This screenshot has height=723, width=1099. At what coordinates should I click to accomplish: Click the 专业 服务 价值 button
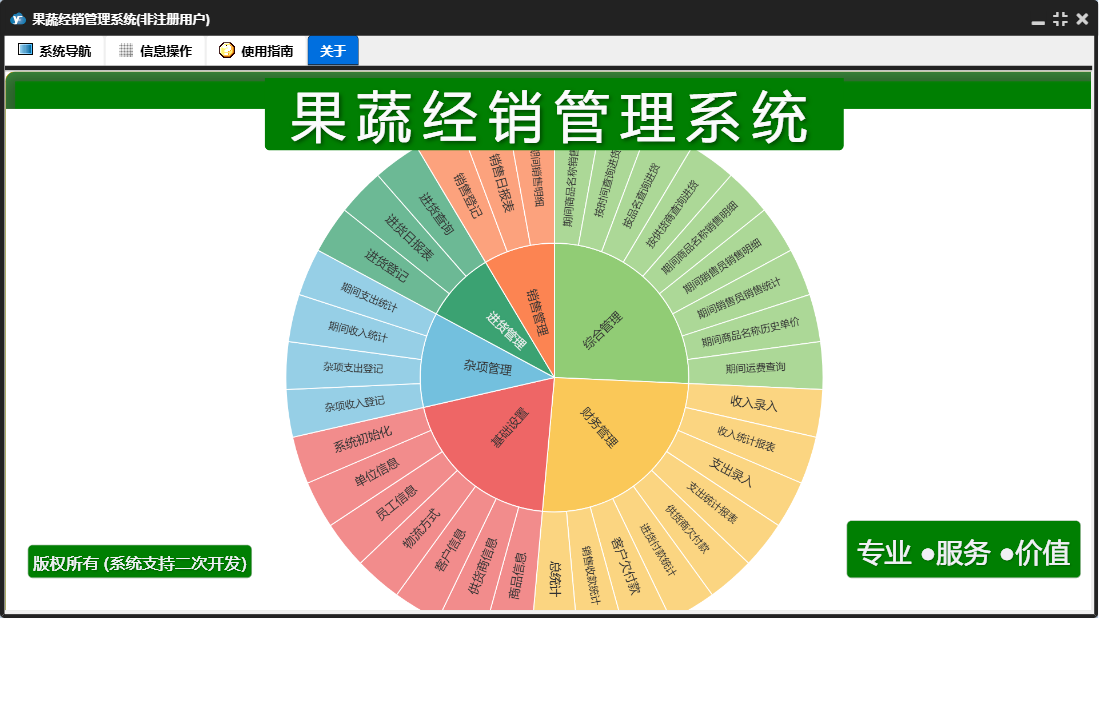tap(963, 550)
